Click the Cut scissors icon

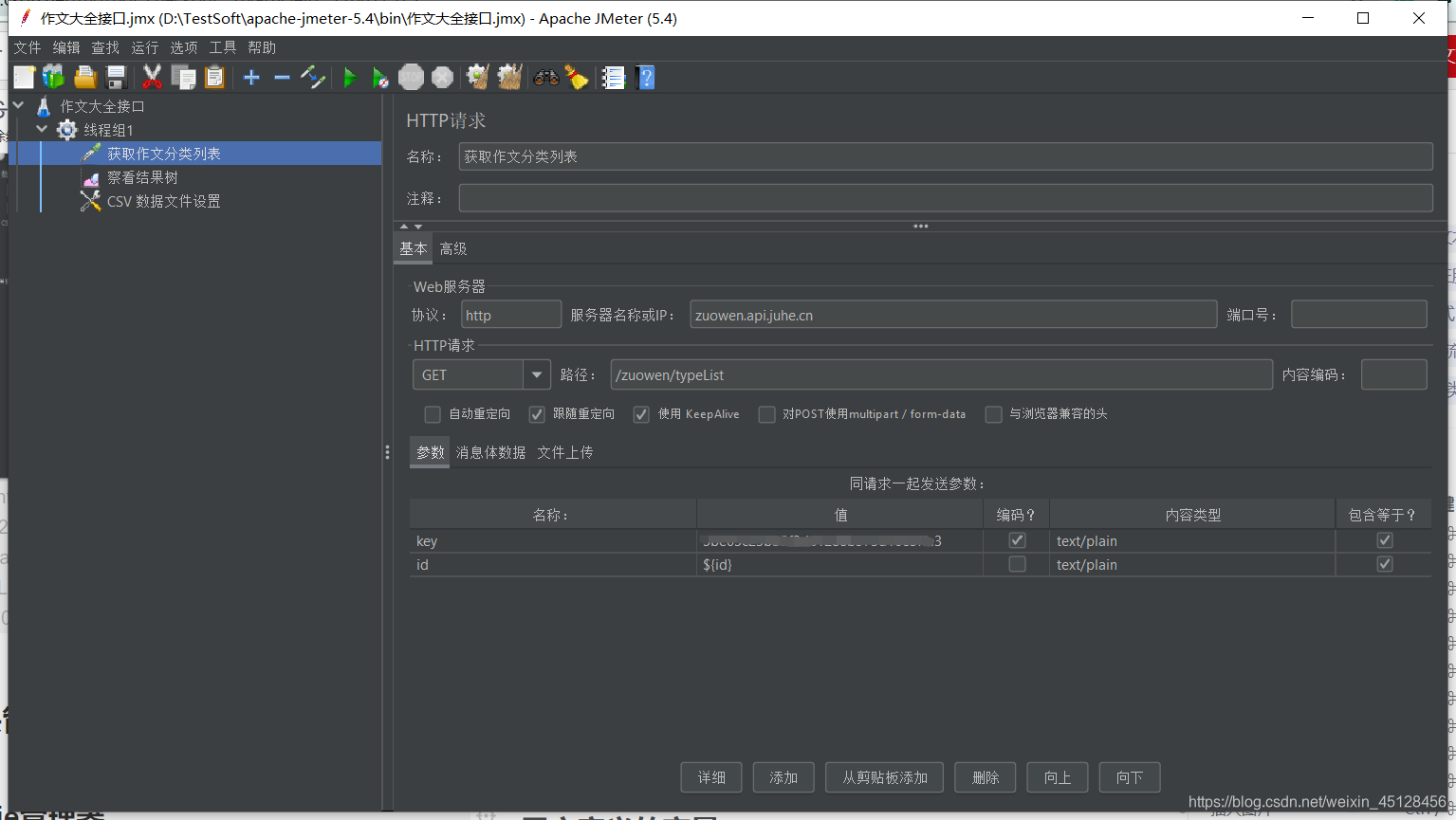point(152,78)
